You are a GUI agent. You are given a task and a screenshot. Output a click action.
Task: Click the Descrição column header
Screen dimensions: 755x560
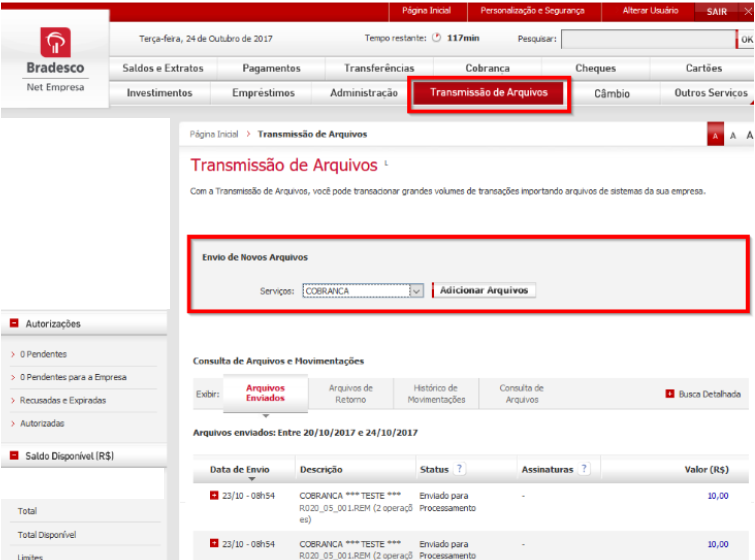click(321, 469)
